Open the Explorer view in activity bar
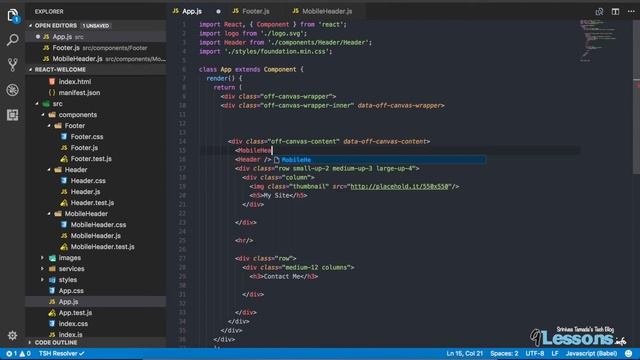640x360 pixels. click(13, 16)
